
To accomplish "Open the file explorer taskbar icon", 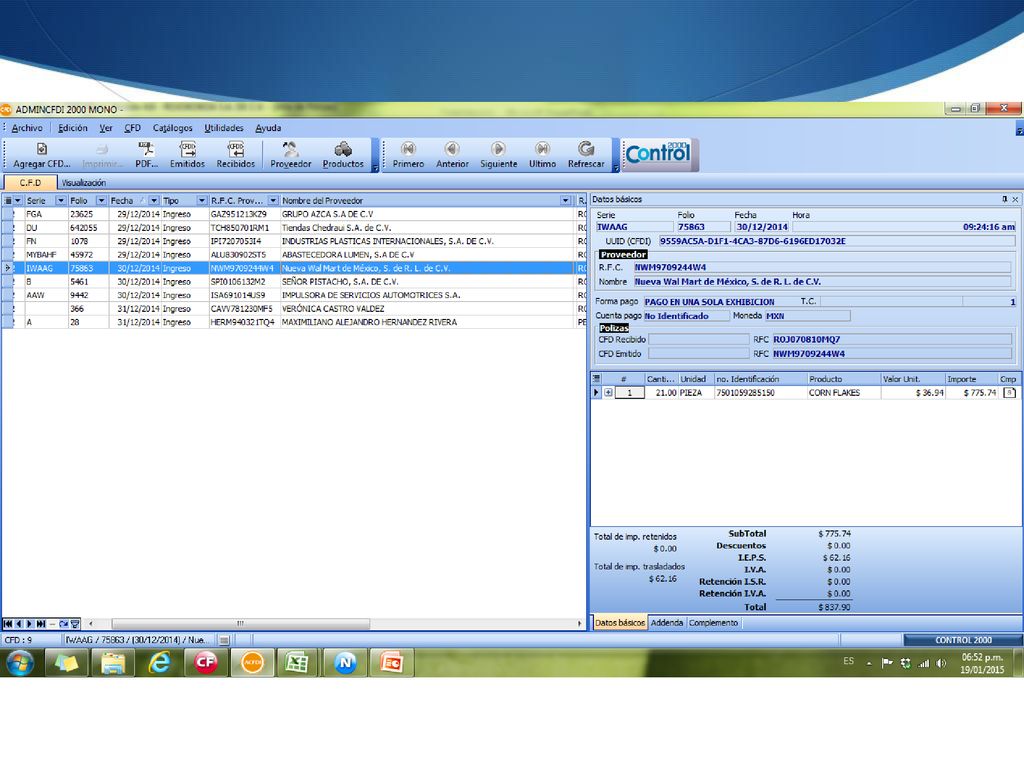I will [112, 663].
